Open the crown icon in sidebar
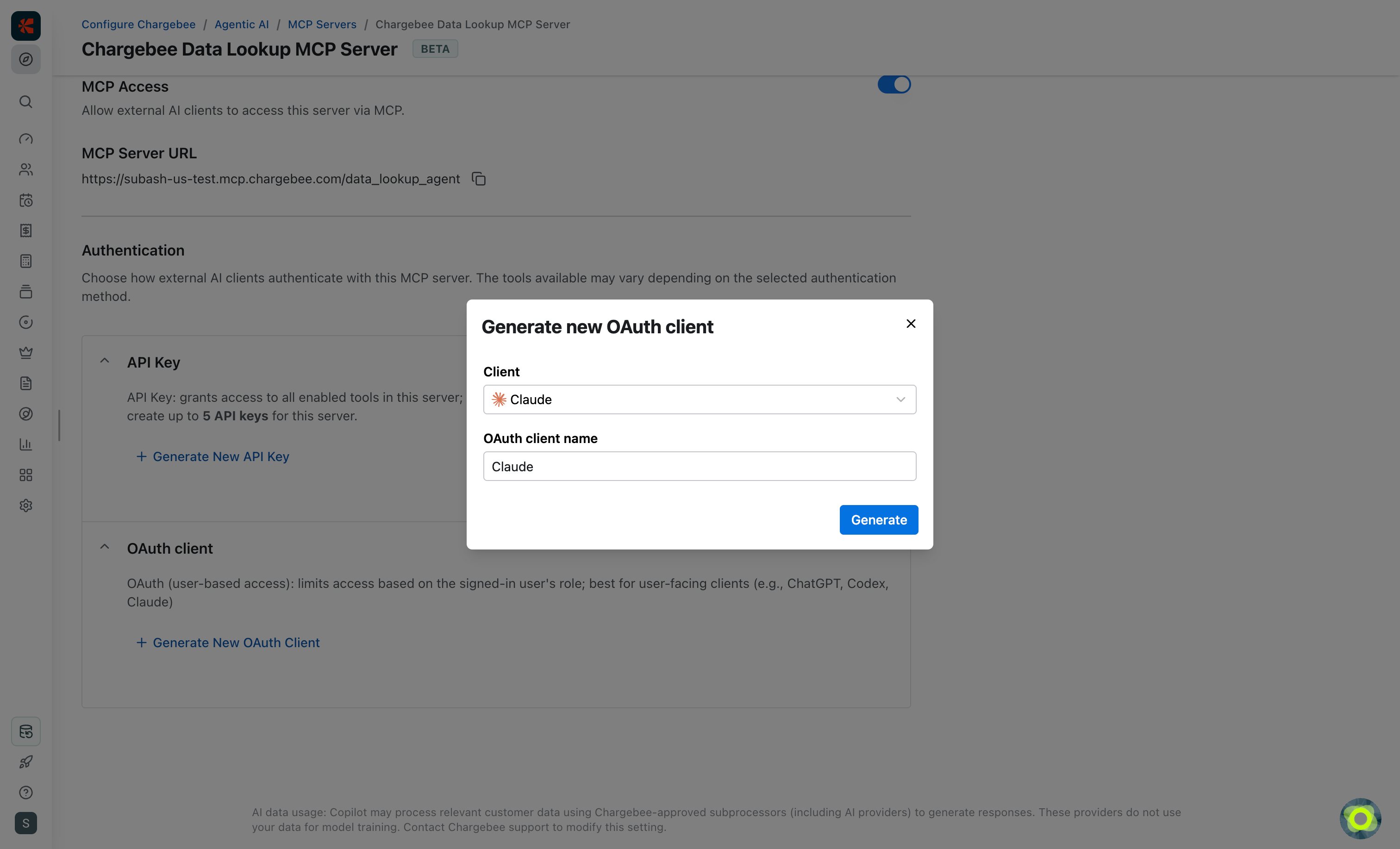 coord(25,353)
